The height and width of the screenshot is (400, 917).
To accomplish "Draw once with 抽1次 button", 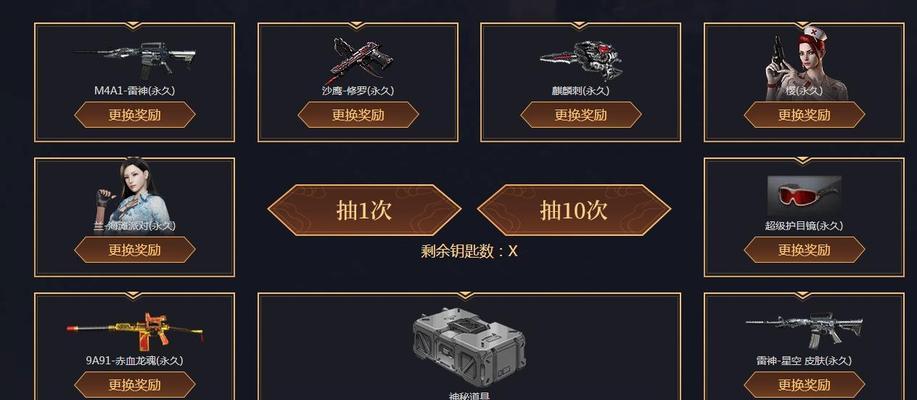I will (364, 211).
